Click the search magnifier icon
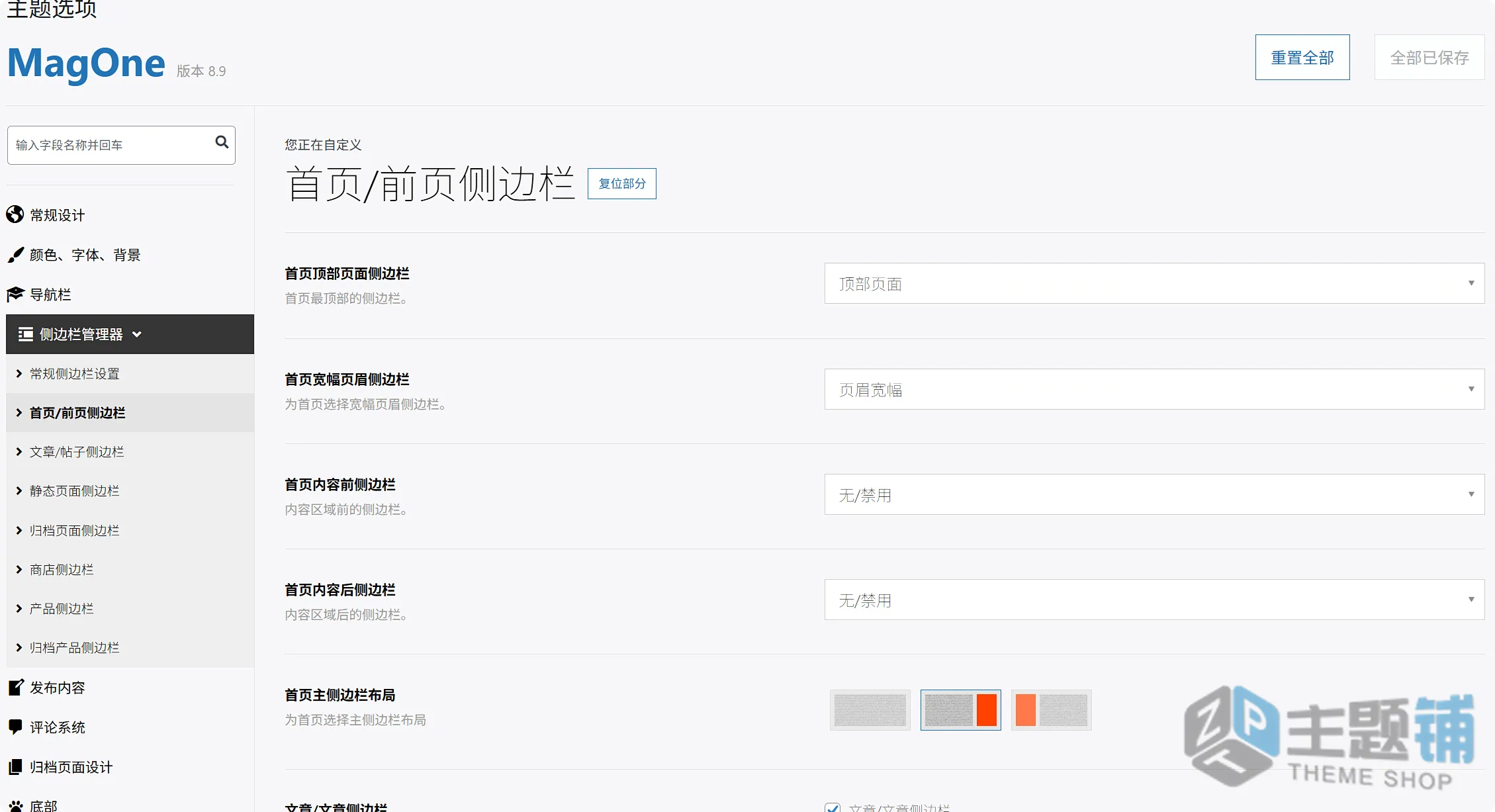Screen dimensions: 1495x812 [x=222, y=142]
